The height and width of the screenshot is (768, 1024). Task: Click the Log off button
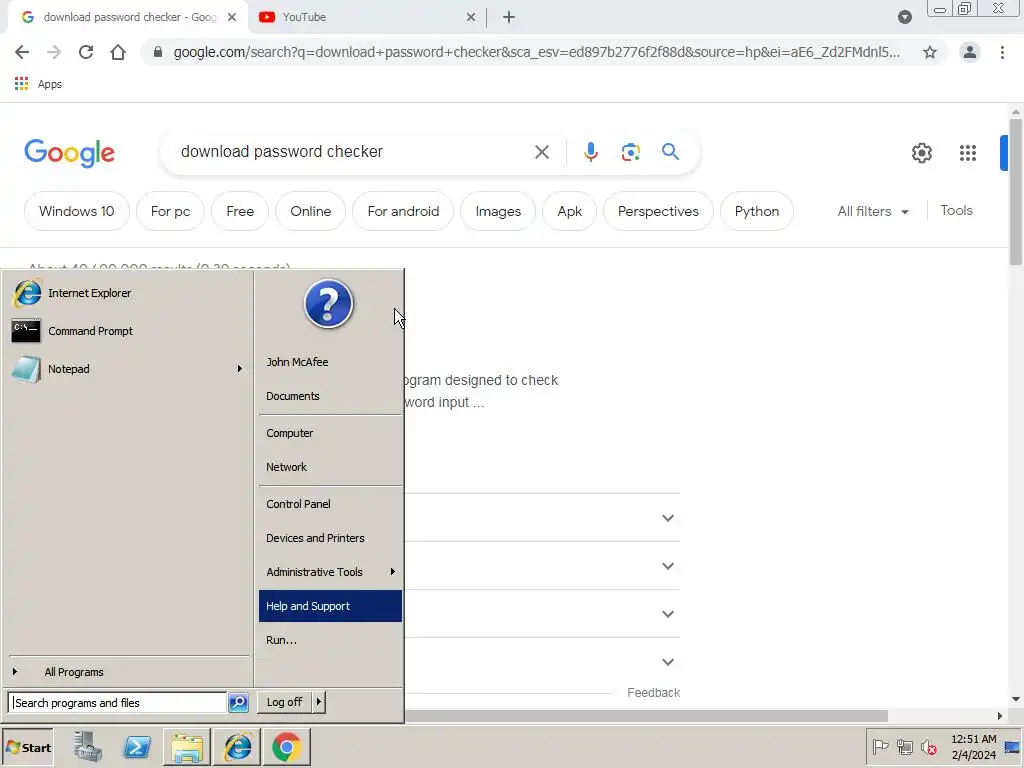point(285,702)
